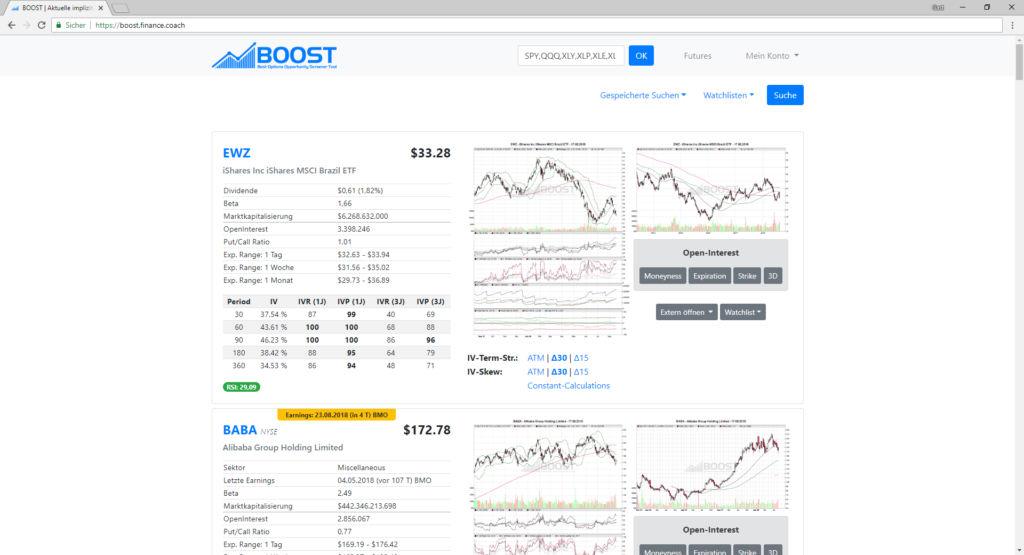Select the EWZ price $33.28
Screen dimensions: 1024x555
tap(430, 153)
